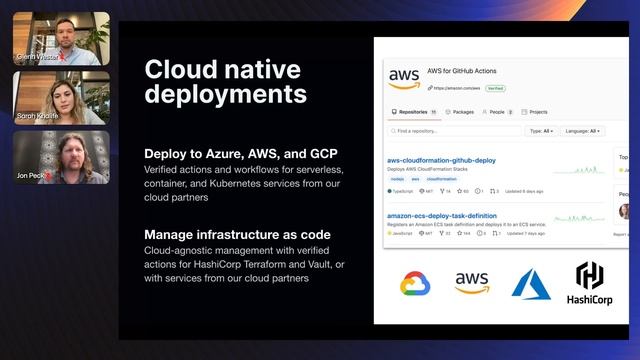The width and height of the screenshot is (640, 360).
Task: Click the aws topic tag
Action: point(415,179)
